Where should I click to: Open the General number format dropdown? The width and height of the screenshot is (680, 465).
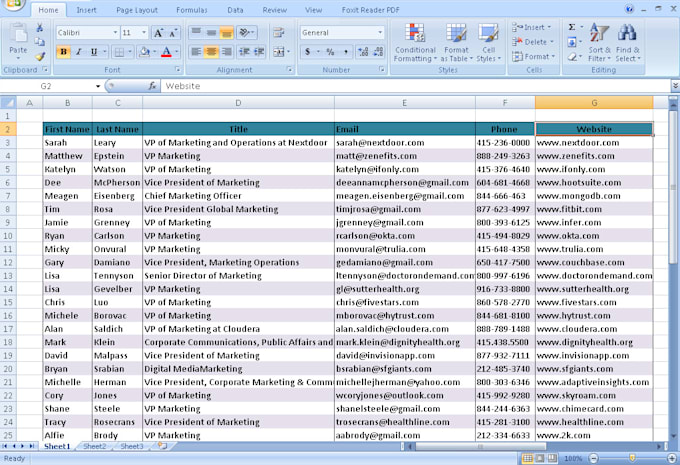[x=380, y=33]
